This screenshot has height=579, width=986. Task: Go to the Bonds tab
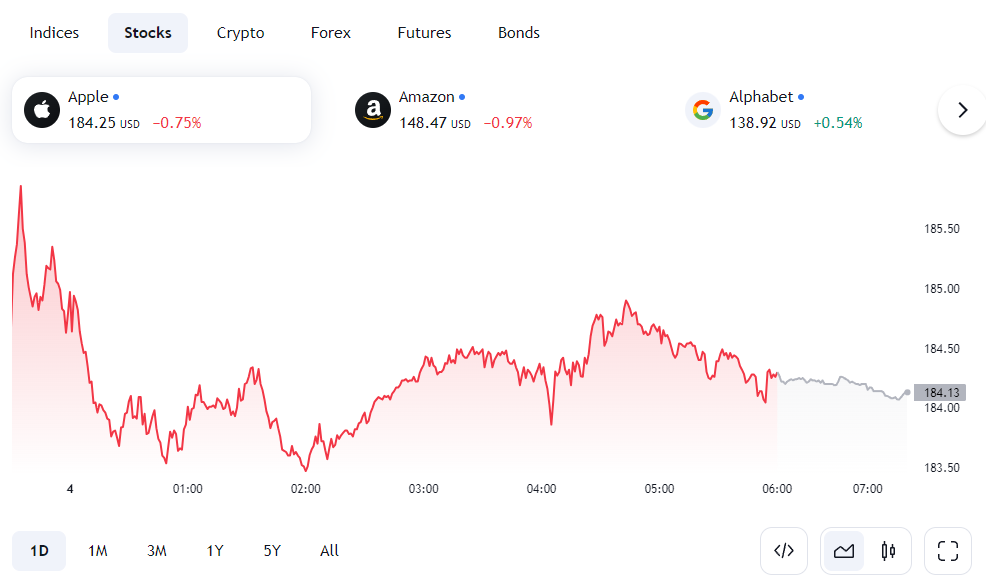(519, 33)
